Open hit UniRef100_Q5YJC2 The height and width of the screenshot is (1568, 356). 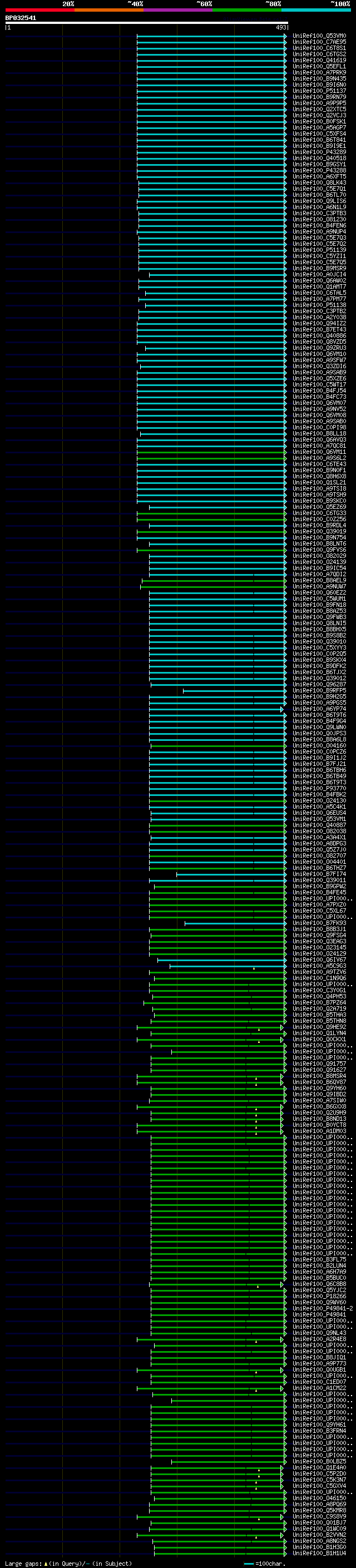[319, 1290]
